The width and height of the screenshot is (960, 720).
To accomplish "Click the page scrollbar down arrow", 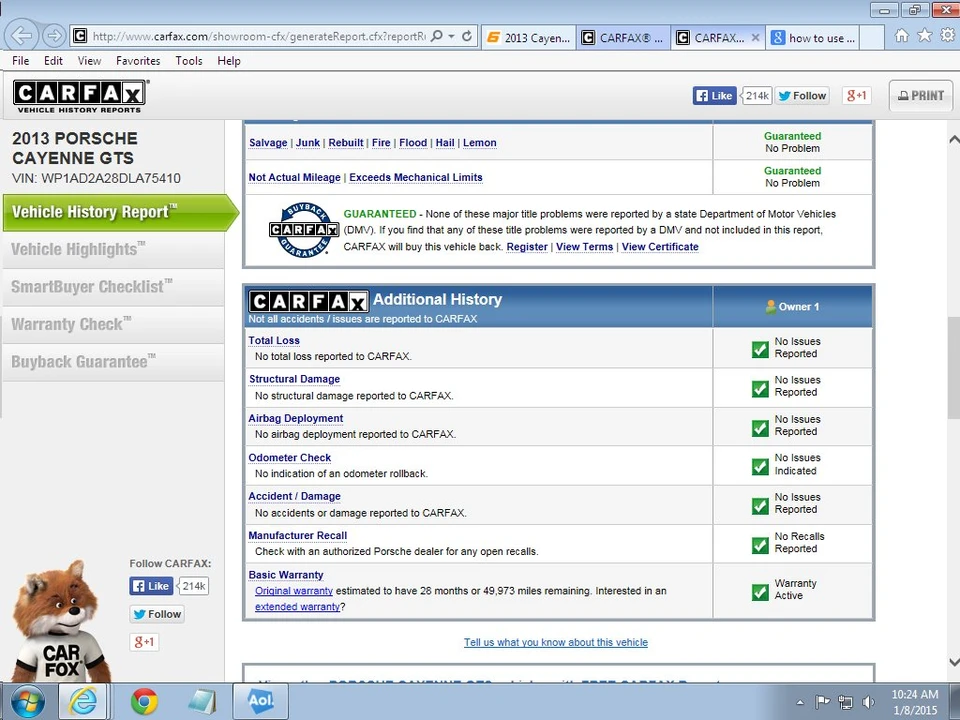I will pyautogui.click(x=953, y=662).
